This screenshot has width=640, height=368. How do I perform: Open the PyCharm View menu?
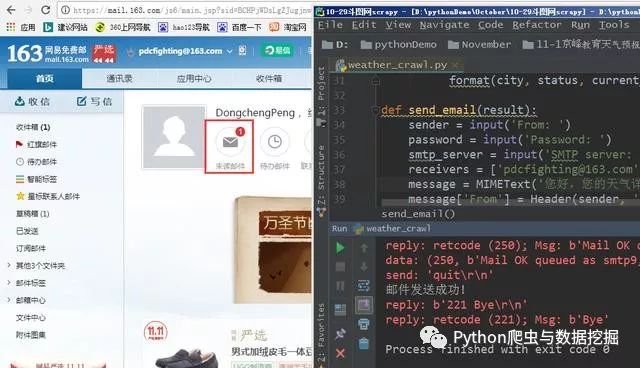click(x=398, y=25)
